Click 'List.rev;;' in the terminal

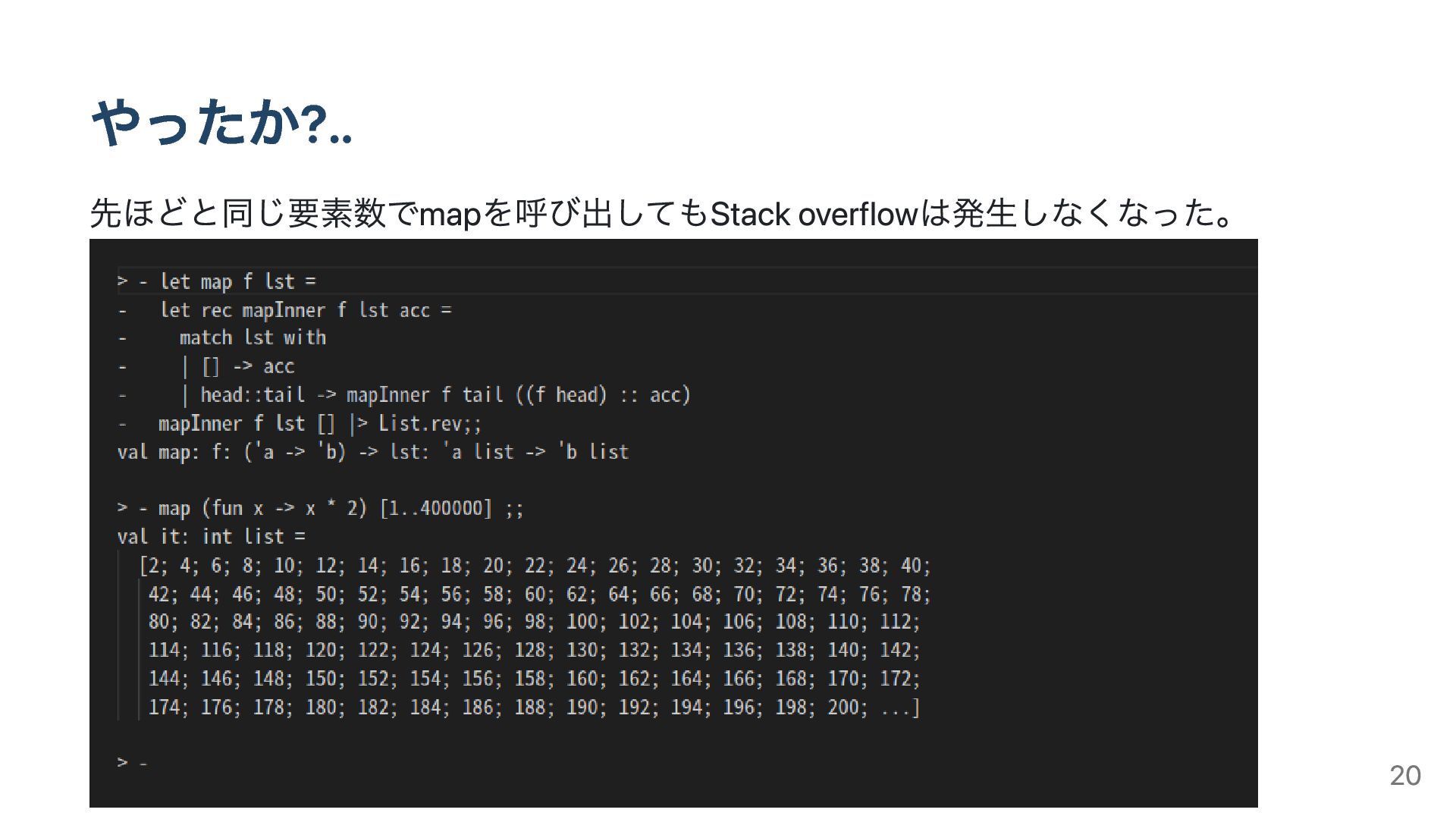430,423
